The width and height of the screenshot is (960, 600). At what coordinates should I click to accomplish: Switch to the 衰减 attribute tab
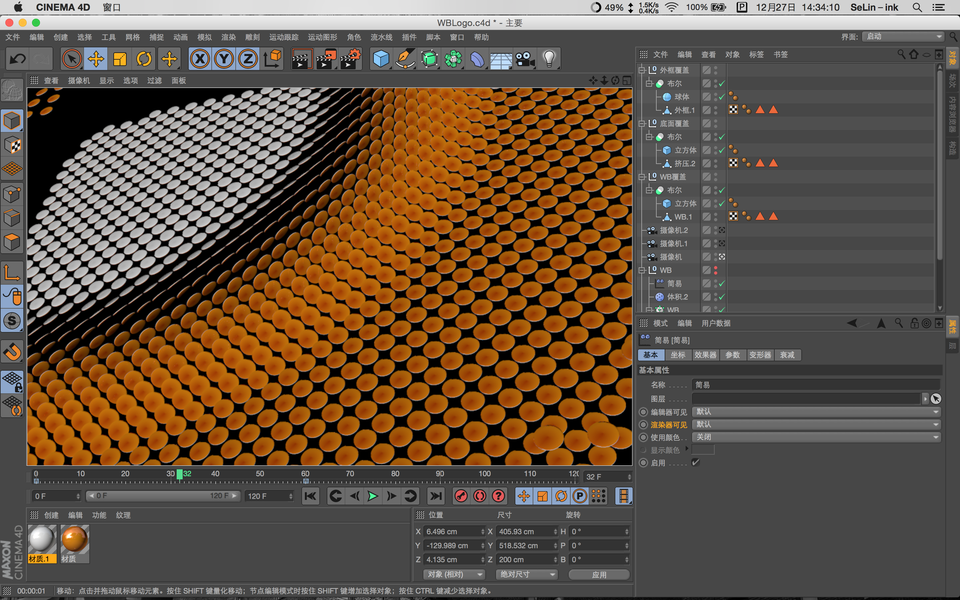coord(787,355)
